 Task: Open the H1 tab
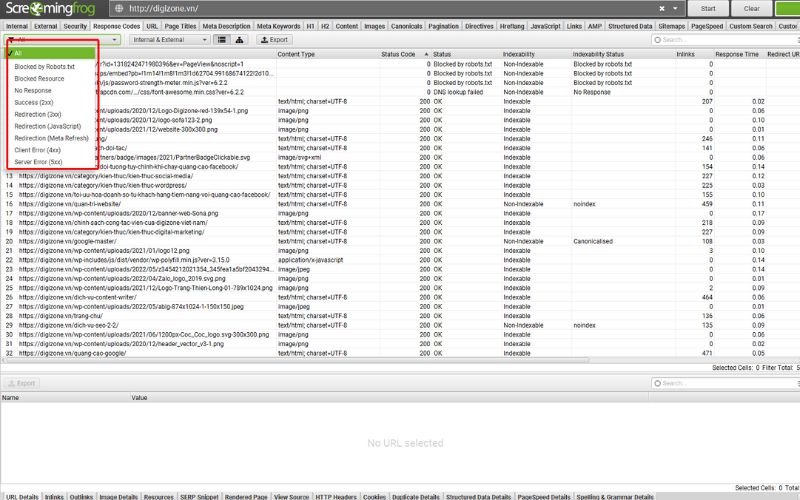(310, 26)
